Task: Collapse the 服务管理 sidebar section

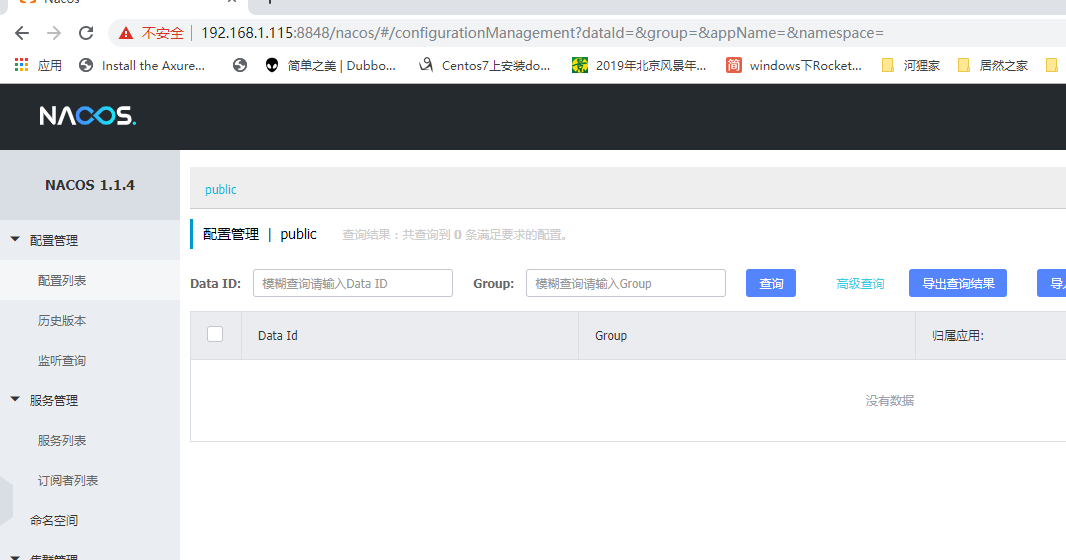Action: [15, 399]
